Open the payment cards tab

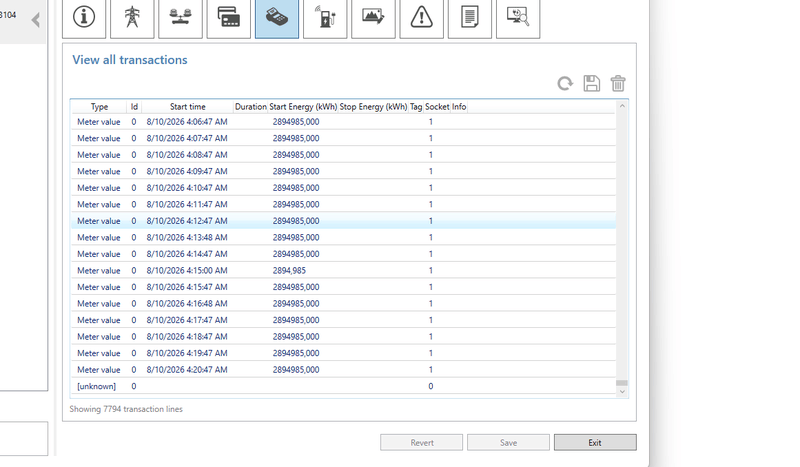[x=229, y=18]
